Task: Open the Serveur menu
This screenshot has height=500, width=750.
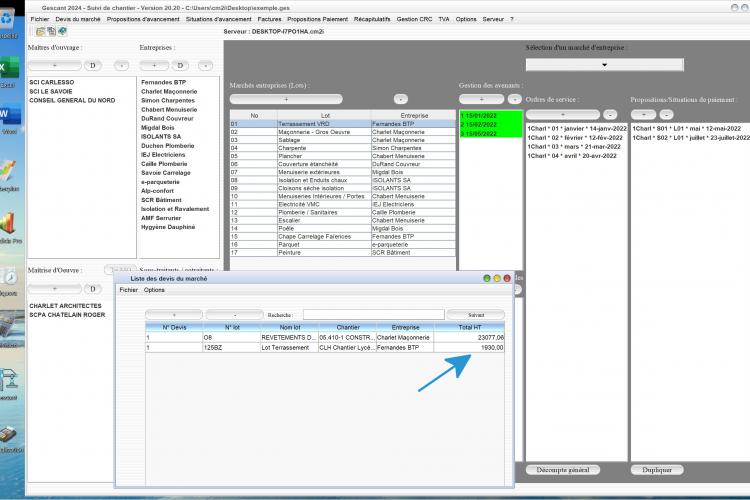Action: click(493, 19)
